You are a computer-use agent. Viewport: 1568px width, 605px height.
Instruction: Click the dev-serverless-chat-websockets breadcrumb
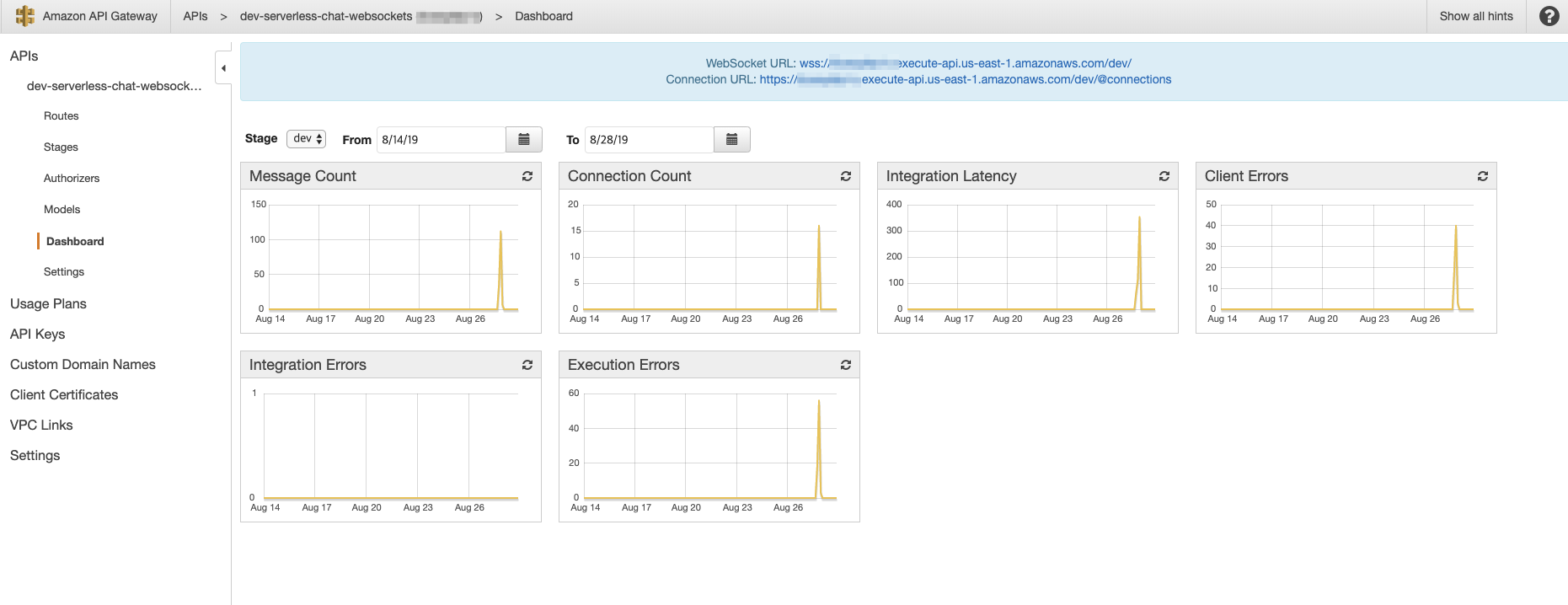326,16
